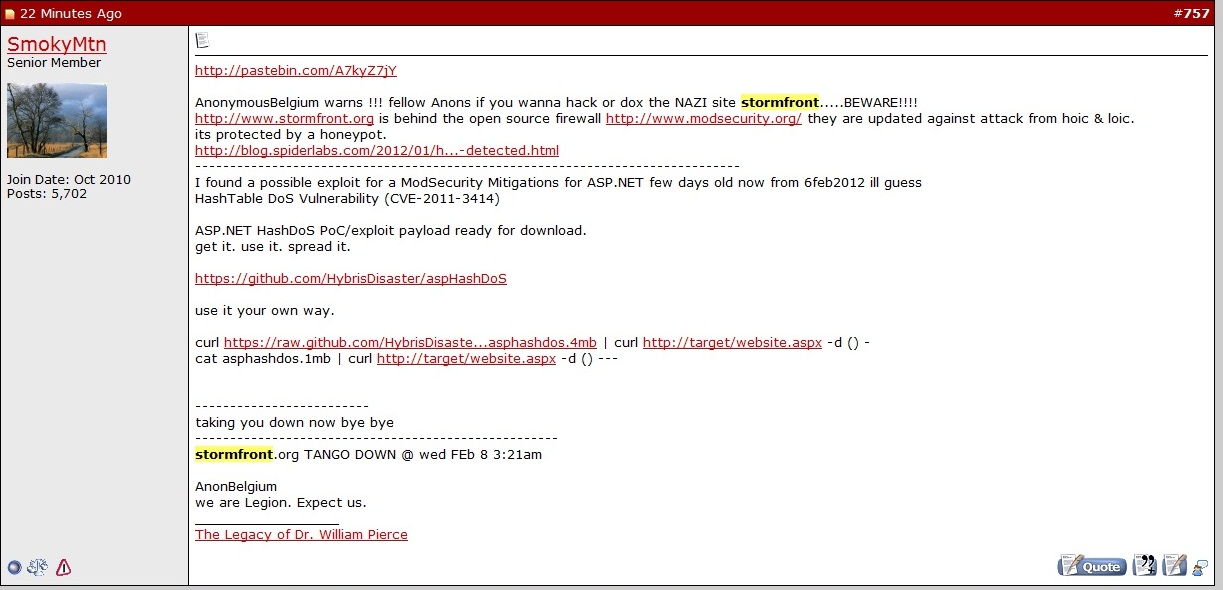Viewport: 1223px width, 590px height.
Task: Click the '22 Minutes Ago' timestamp
Action: coord(71,14)
